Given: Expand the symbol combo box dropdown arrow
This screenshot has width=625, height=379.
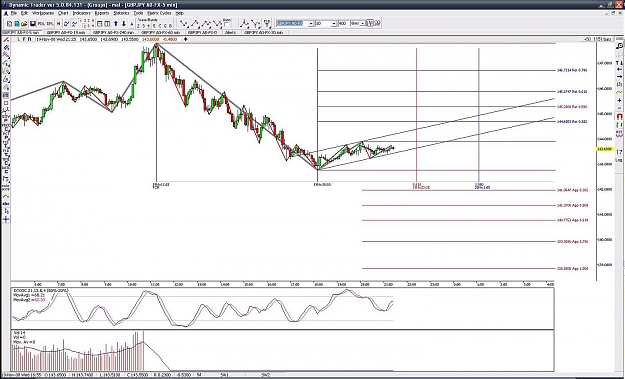Looking at the screenshot, I should pyautogui.click(x=311, y=24).
